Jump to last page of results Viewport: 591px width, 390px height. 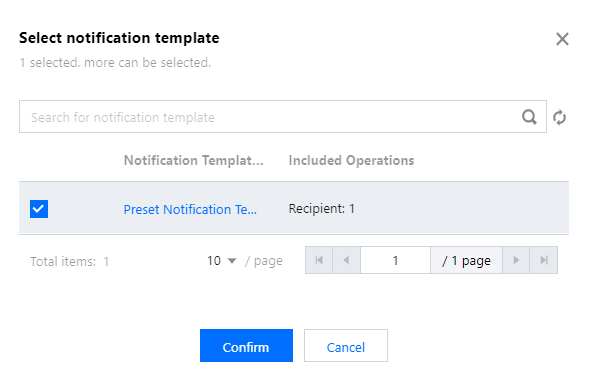pyautogui.click(x=544, y=260)
